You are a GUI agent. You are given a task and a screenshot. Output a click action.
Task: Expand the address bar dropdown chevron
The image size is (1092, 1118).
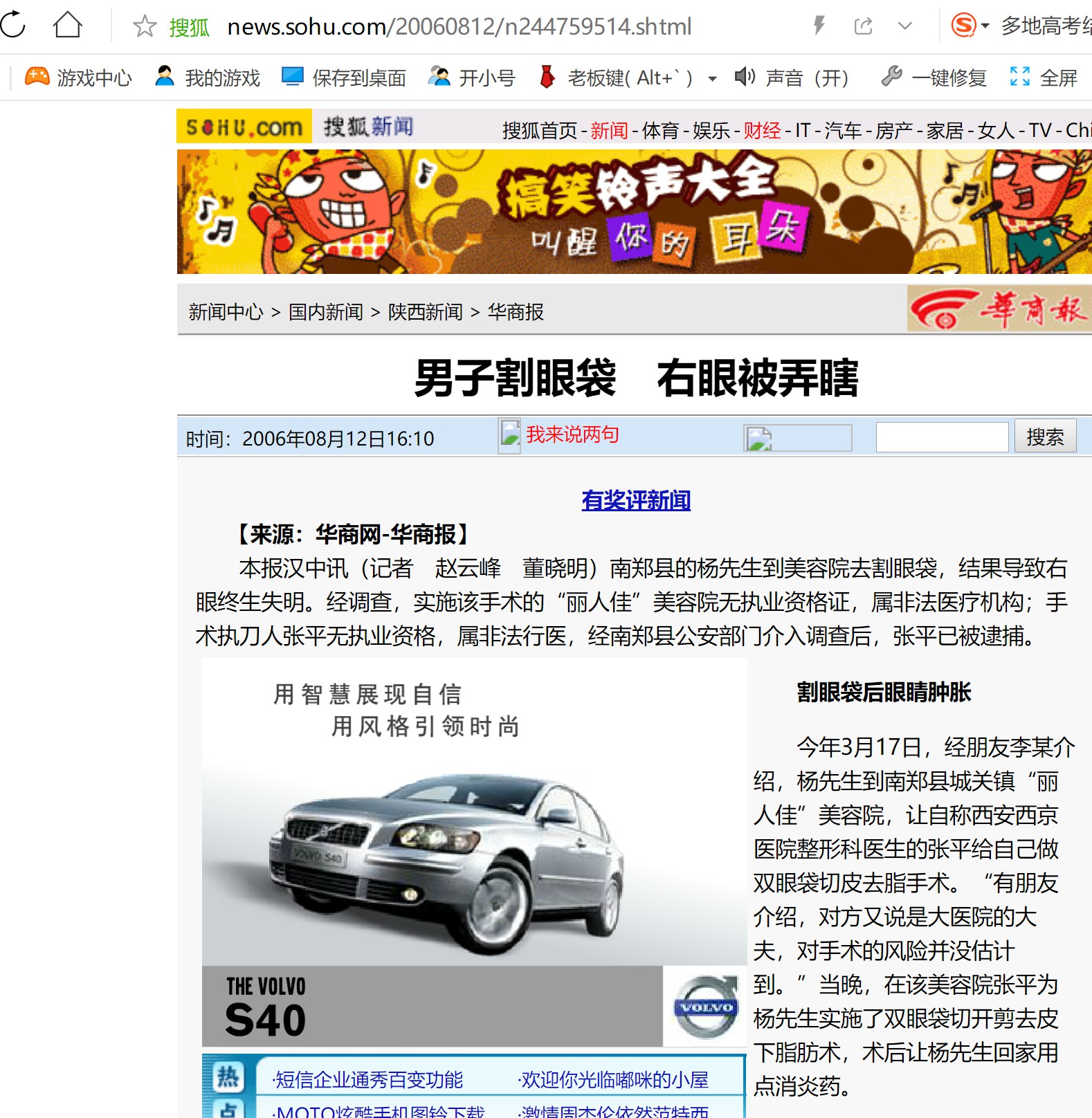click(x=904, y=26)
